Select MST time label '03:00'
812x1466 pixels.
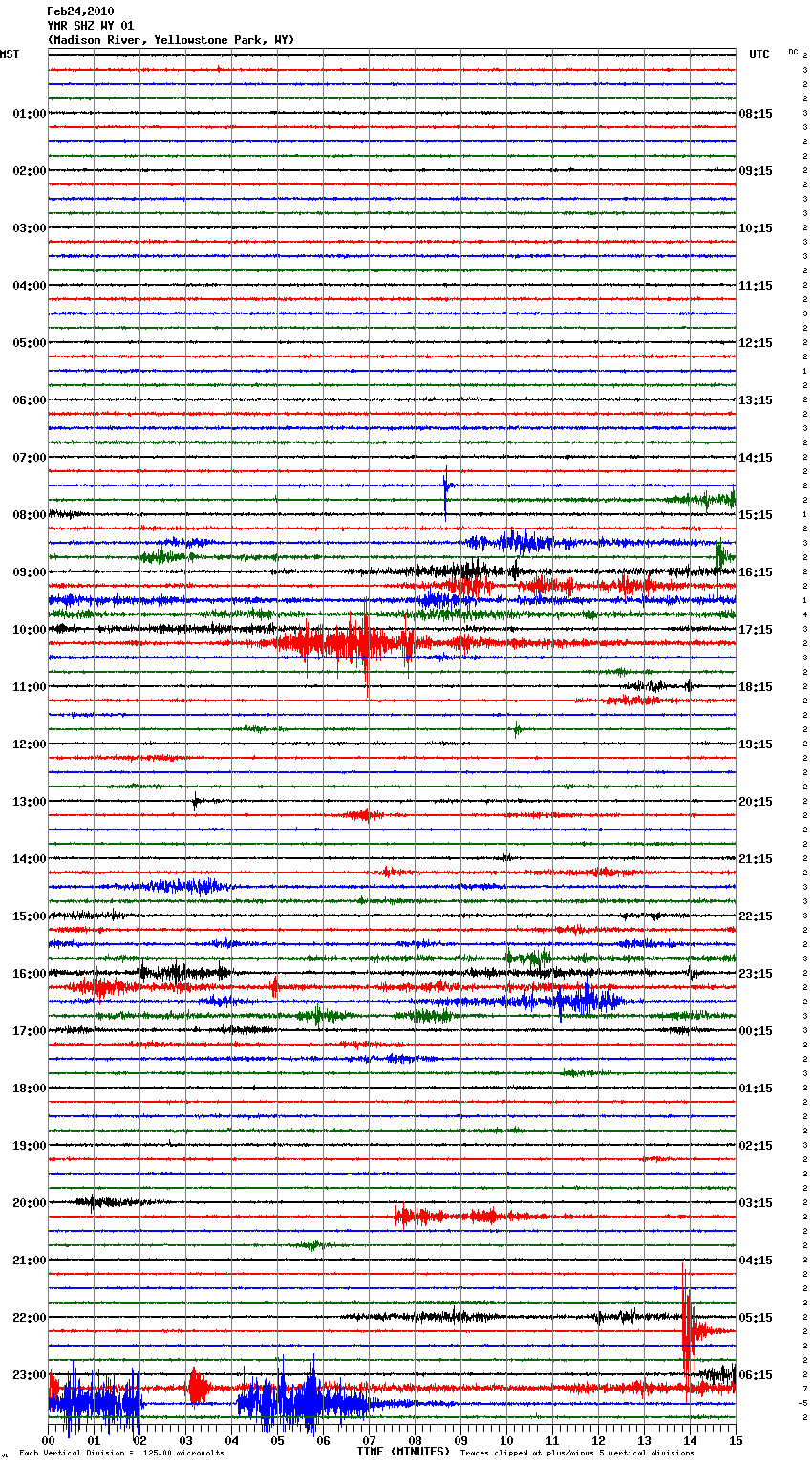(x=30, y=228)
